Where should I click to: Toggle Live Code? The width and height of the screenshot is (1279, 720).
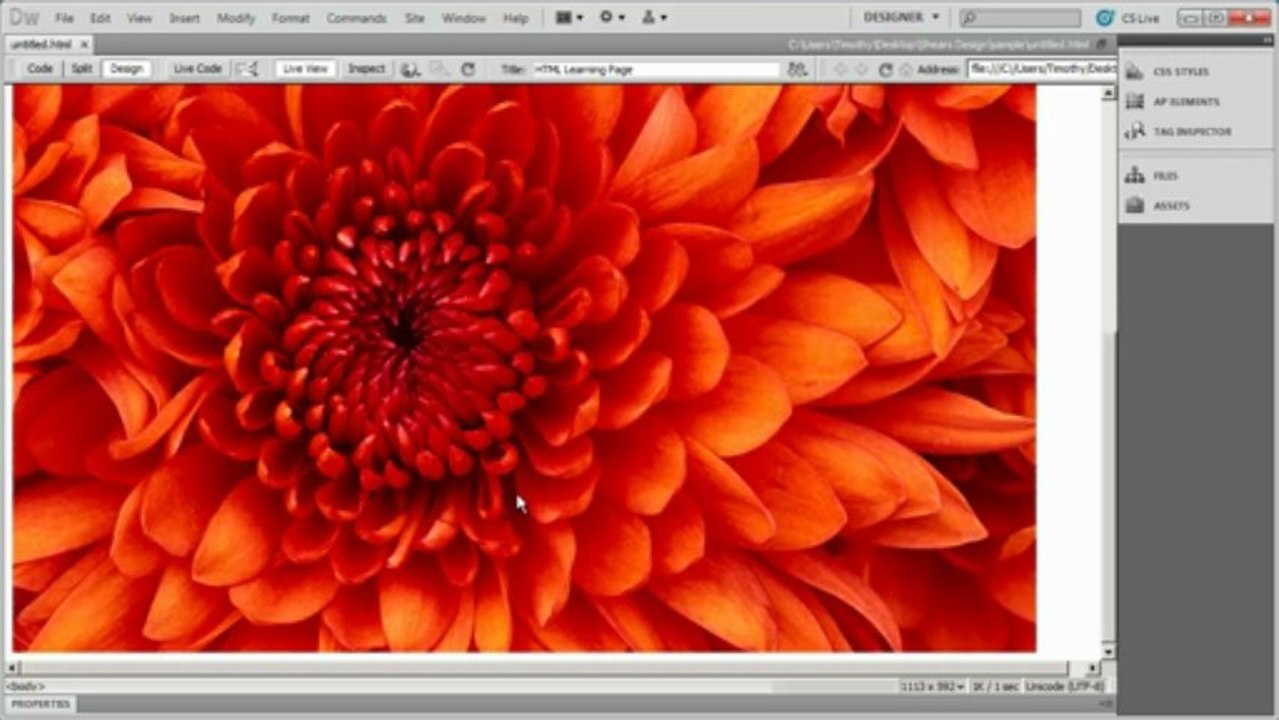197,69
